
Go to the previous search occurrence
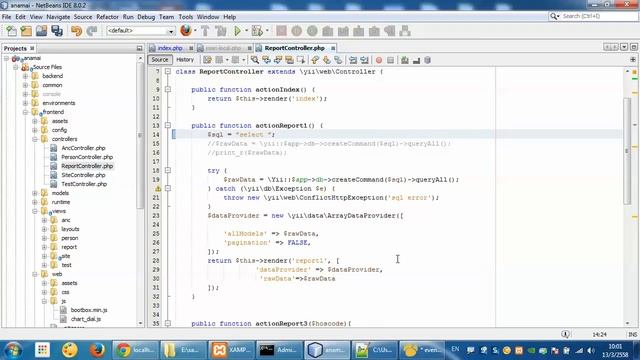click(267, 60)
